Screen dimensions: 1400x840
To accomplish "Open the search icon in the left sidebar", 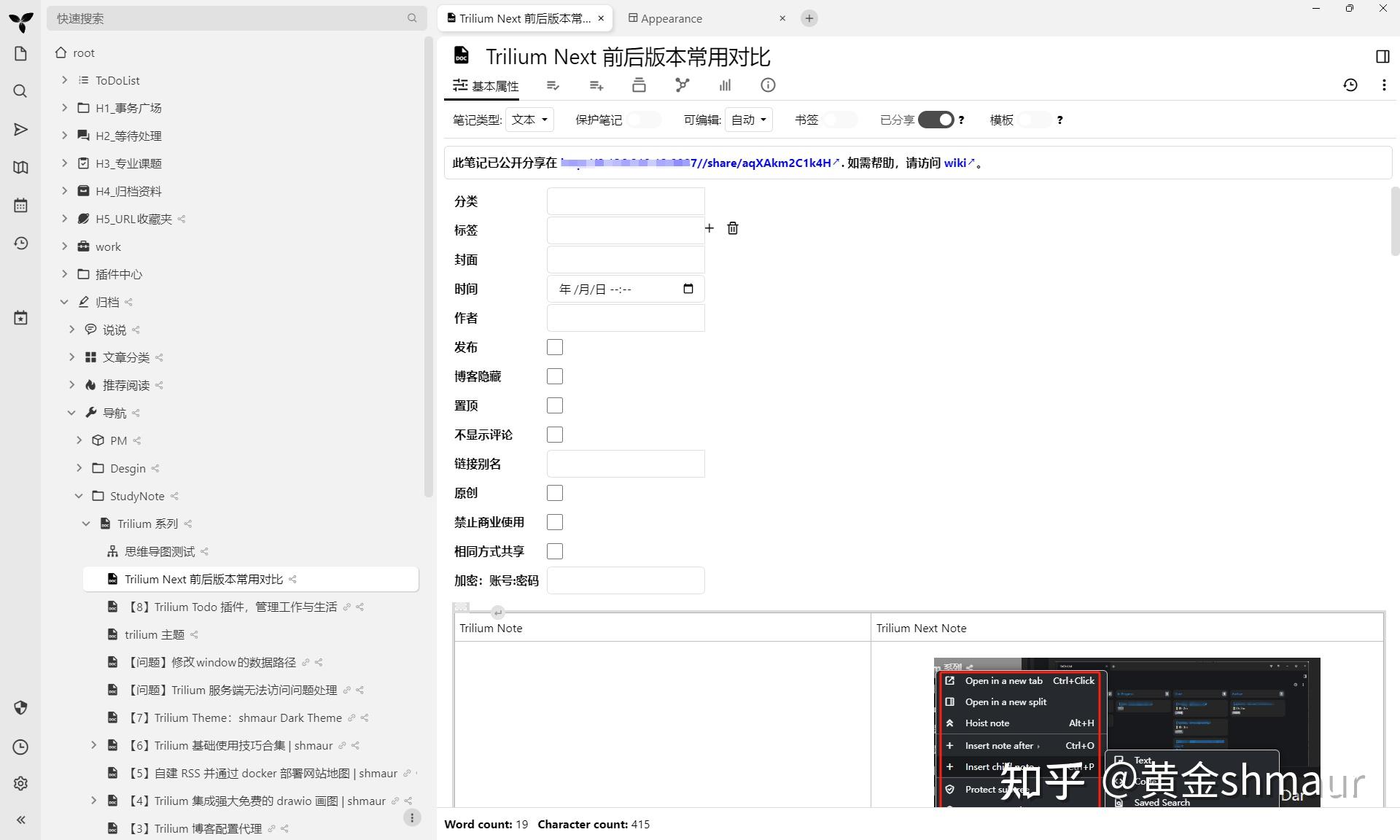I will [20, 91].
